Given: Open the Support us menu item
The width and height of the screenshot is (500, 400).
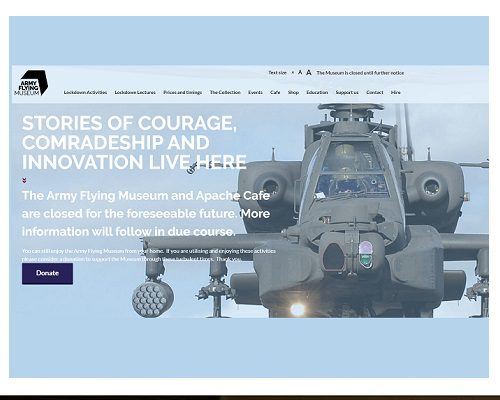Looking at the screenshot, I should (347, 92).
